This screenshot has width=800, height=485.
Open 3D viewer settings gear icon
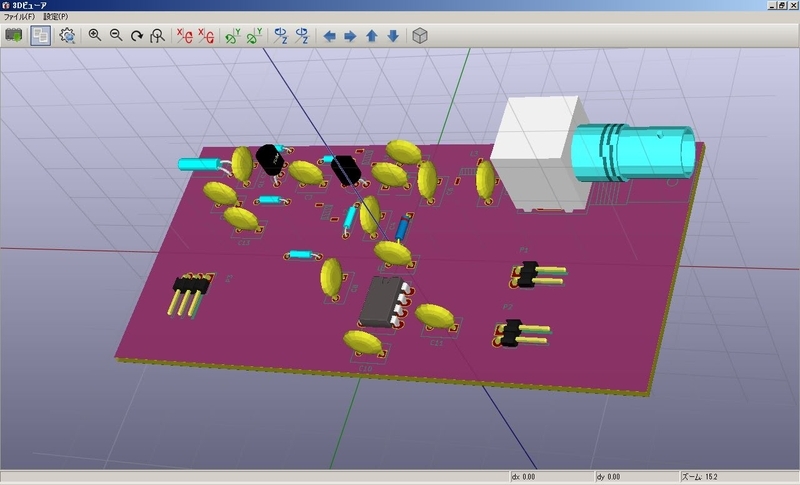(x=67, y=36)
